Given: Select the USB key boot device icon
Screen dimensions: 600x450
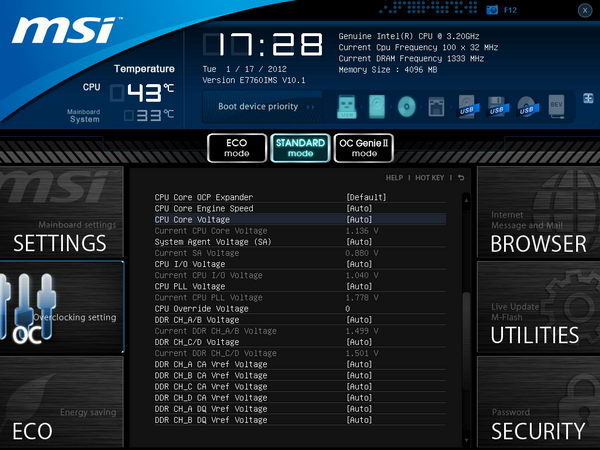Looking at the screenshot, I should coord(347,106).
